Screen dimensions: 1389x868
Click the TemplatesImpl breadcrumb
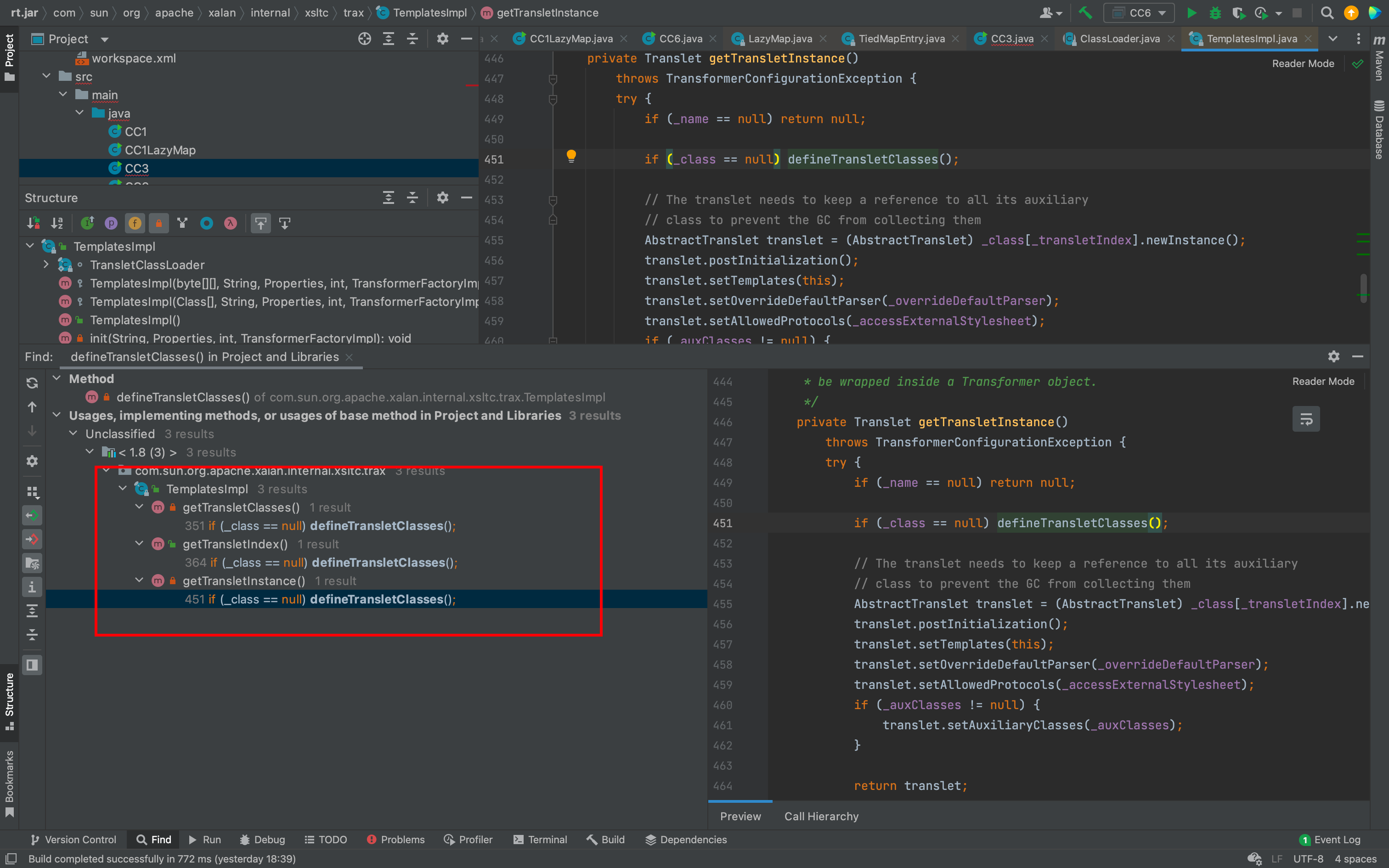click(x=422, y=13)
